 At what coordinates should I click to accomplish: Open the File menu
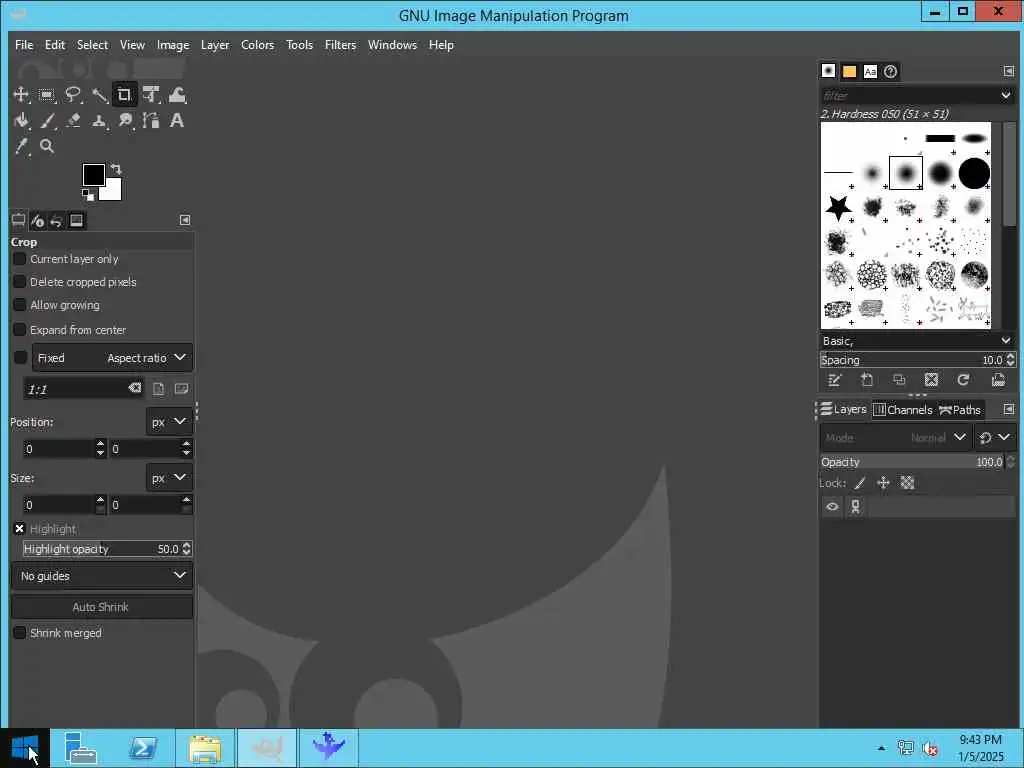[24, 45]
